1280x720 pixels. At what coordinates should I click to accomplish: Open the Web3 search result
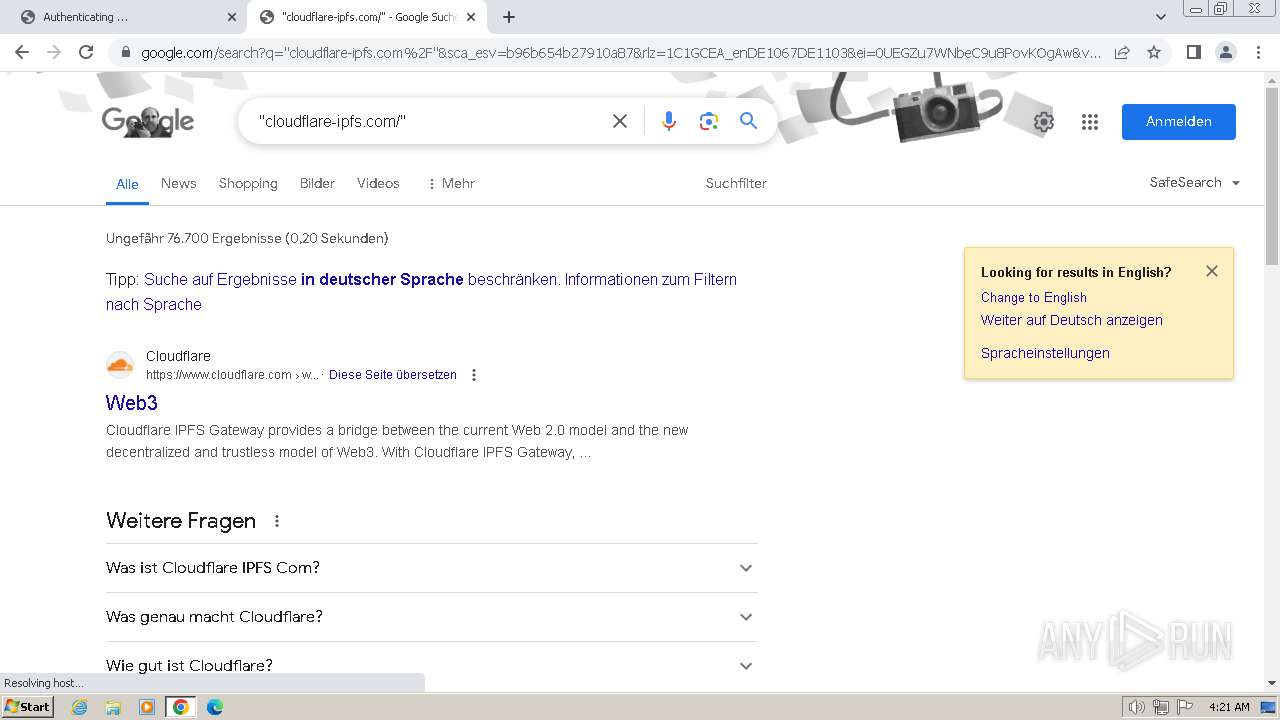[132, 402]
